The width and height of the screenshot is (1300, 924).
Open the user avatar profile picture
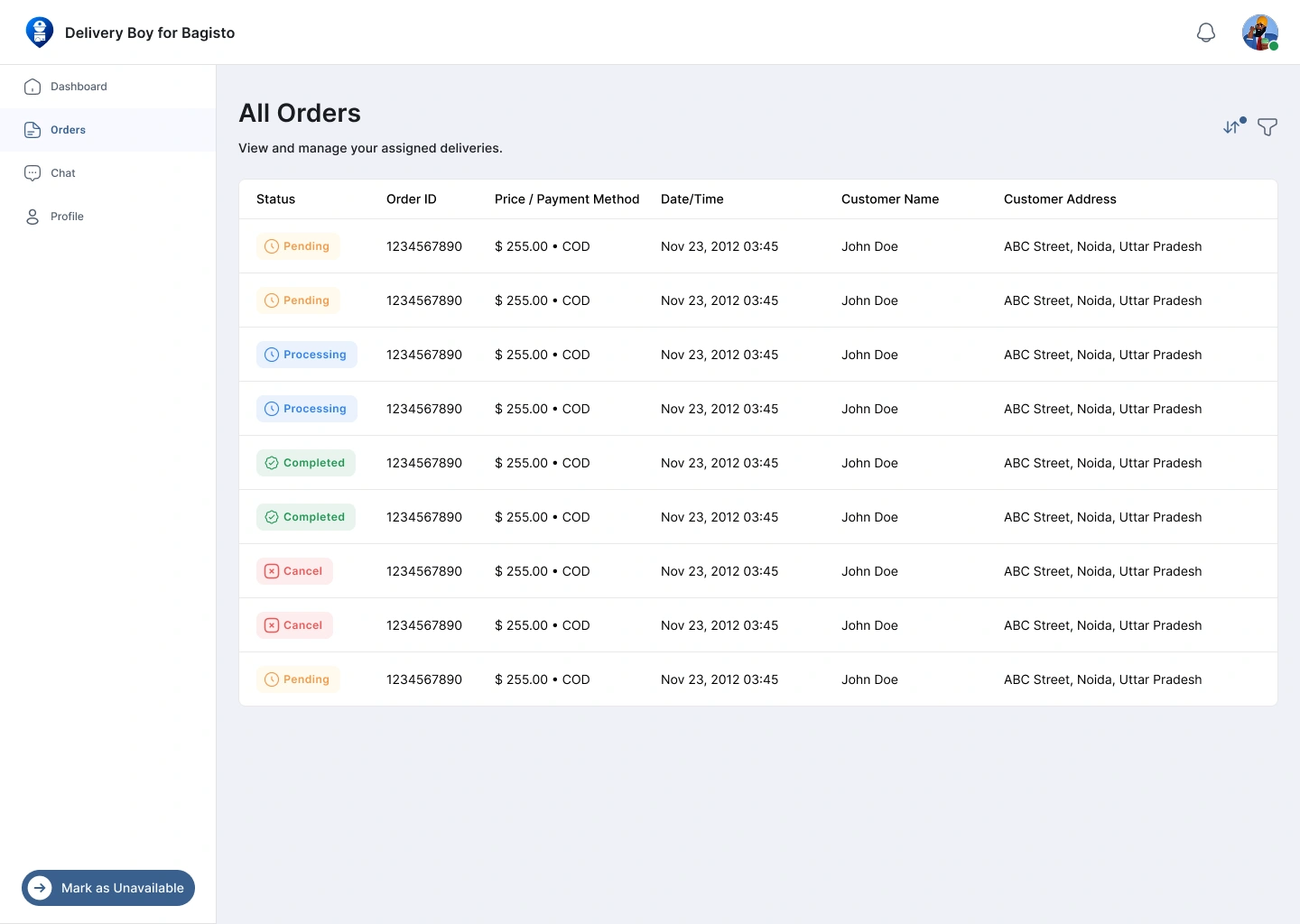(x=1260, y=32)
